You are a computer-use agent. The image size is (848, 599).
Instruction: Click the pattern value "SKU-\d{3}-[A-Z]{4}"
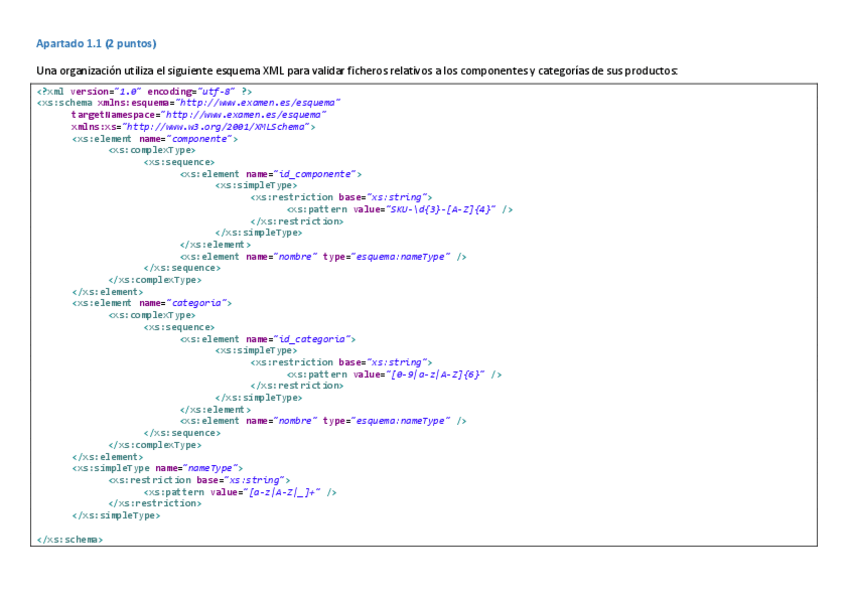441,209
